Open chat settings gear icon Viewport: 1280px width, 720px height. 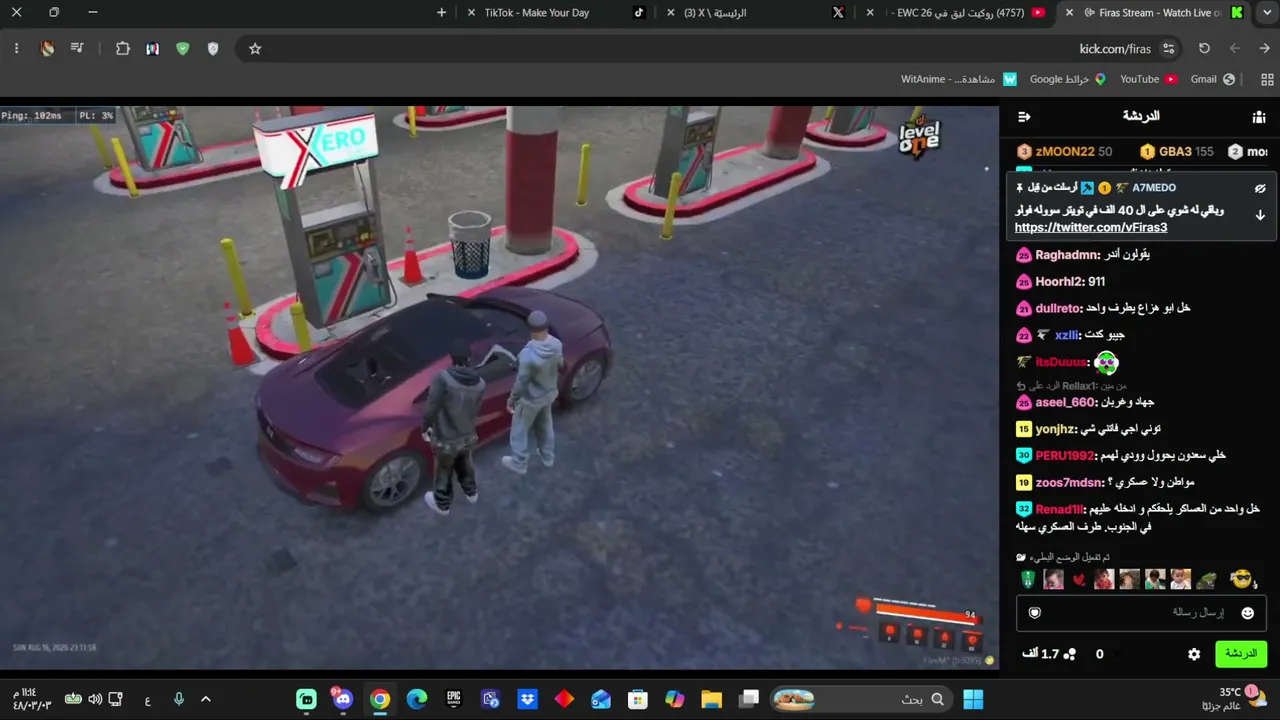pyautogui.click(x=1194, y=654)
